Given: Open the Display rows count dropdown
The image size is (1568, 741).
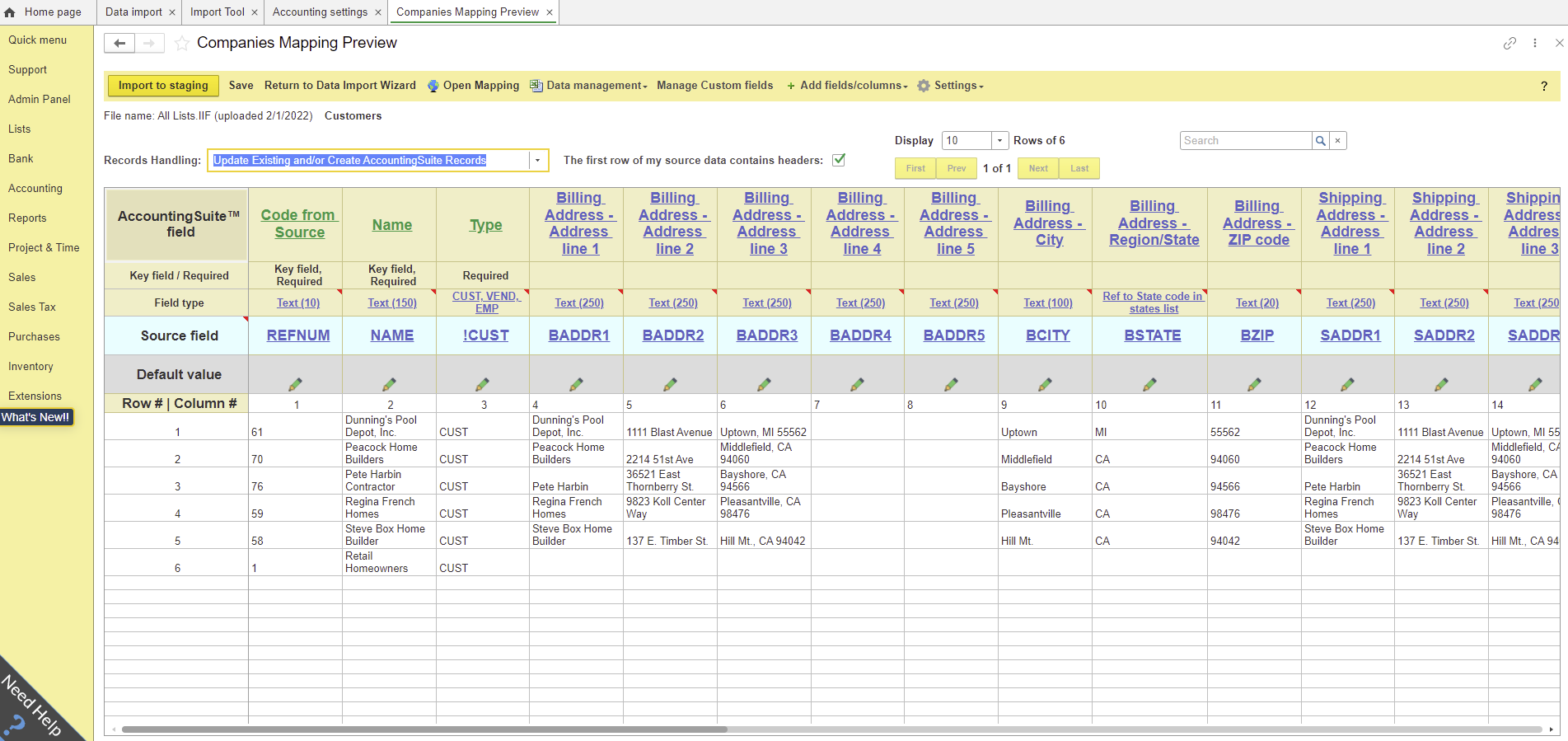Looking at the screenshot, I should (999, 141).
